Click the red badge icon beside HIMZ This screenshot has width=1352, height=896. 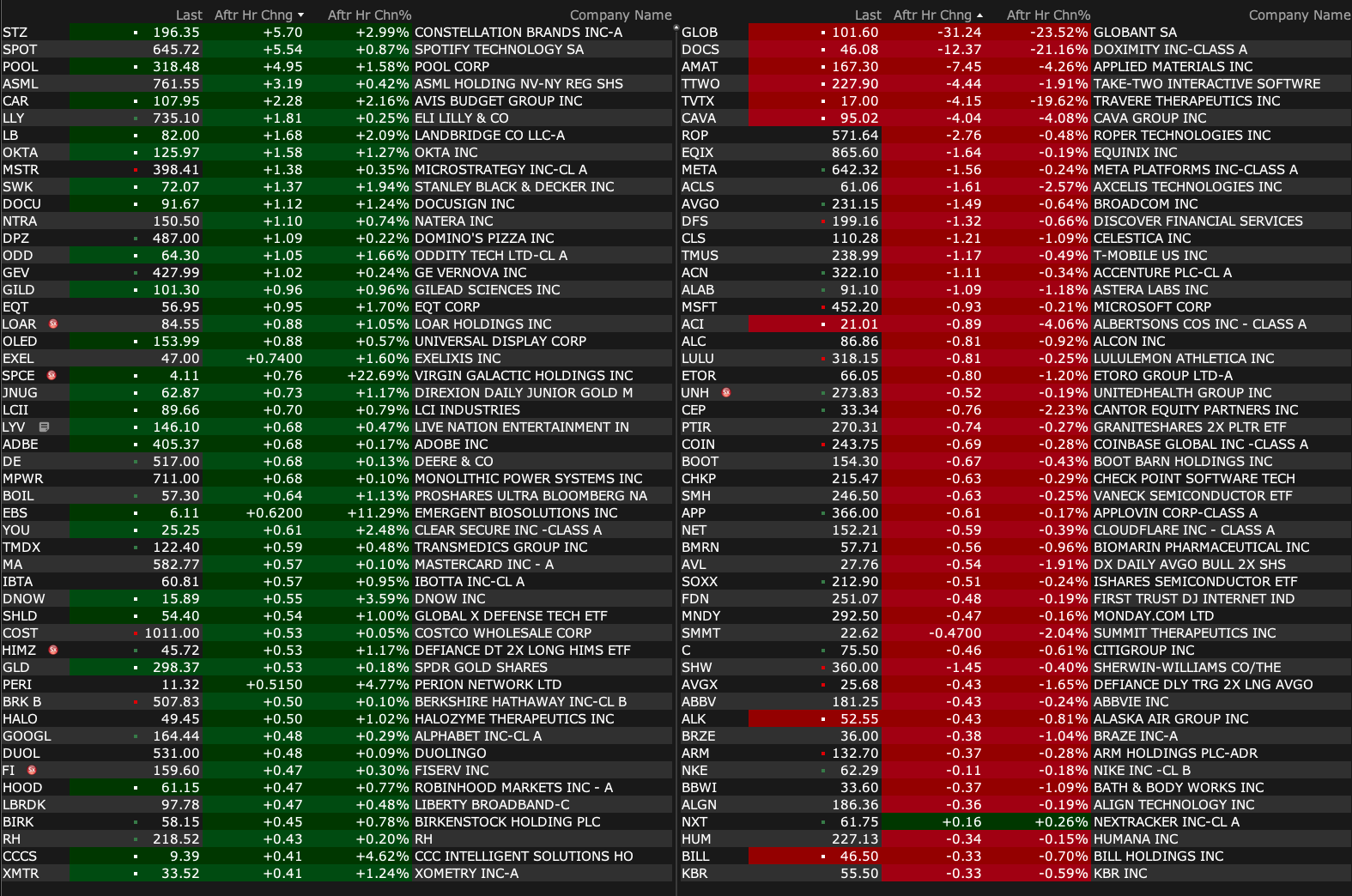[53, 651]
